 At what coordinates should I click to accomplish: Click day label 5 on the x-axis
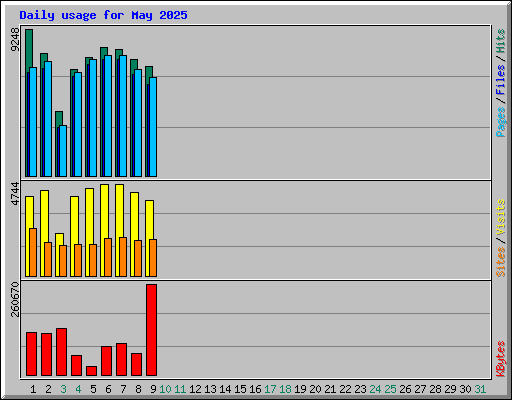pyautogui.click(x=93, y=389)
